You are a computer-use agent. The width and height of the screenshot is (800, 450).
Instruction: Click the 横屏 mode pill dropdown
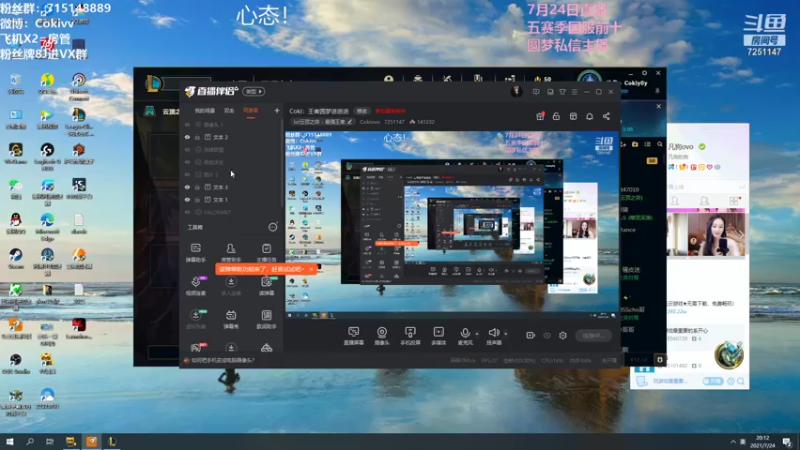coord(254,92)
